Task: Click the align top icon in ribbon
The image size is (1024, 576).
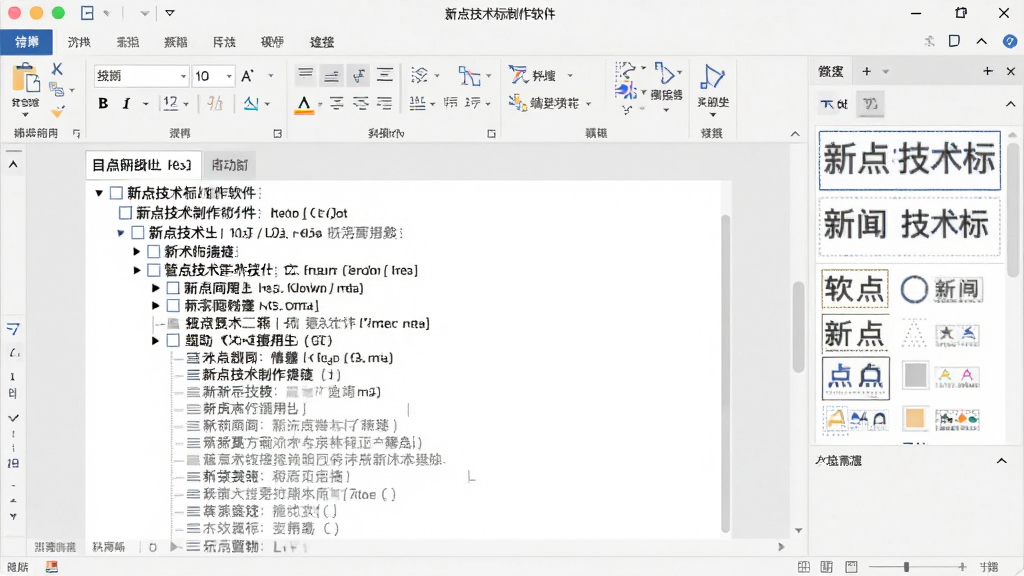Action: (305, 75)
